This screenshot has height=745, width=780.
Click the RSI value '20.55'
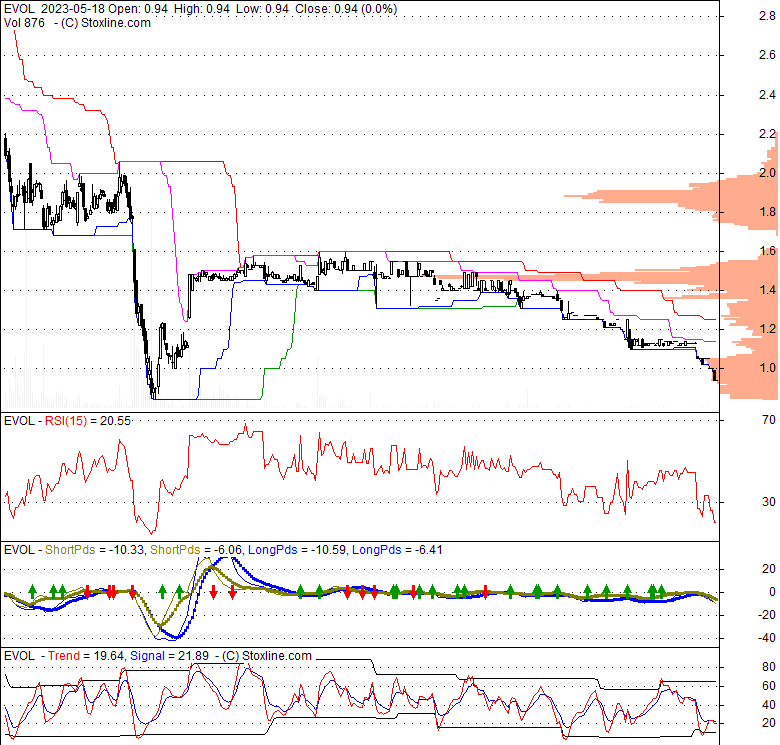(115, 421)
